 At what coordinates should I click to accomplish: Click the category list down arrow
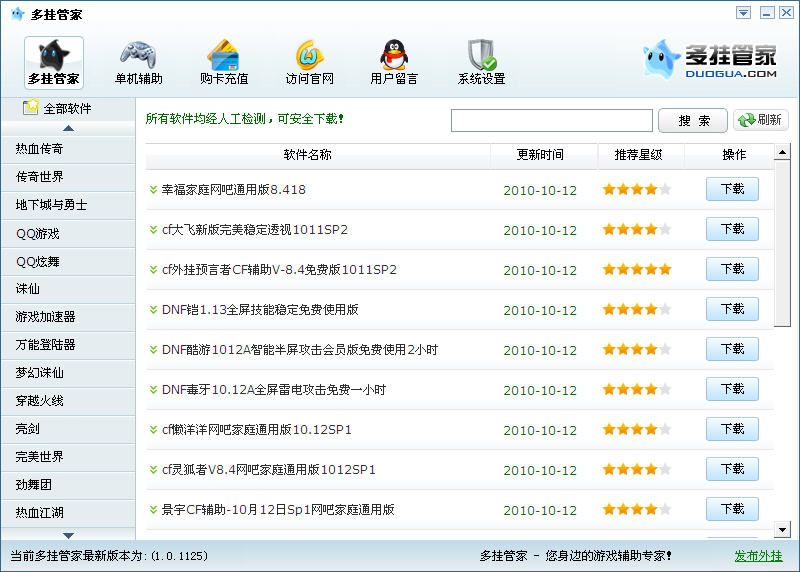click(x=68, y=535)
